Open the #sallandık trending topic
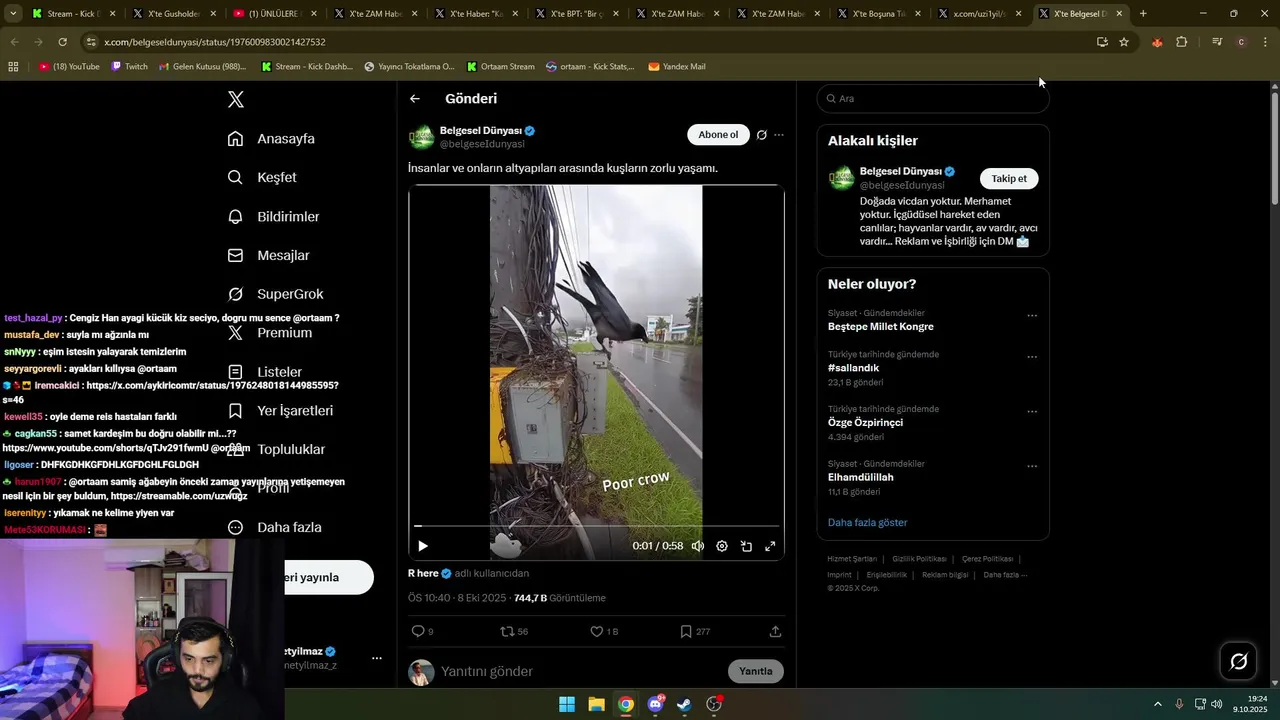 click(855, 368)
